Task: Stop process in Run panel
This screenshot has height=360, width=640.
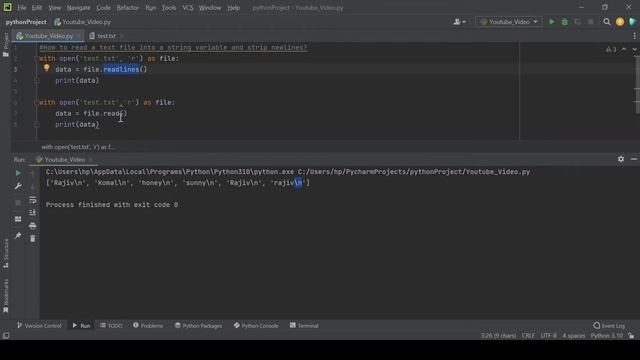Action: [18, 202]
